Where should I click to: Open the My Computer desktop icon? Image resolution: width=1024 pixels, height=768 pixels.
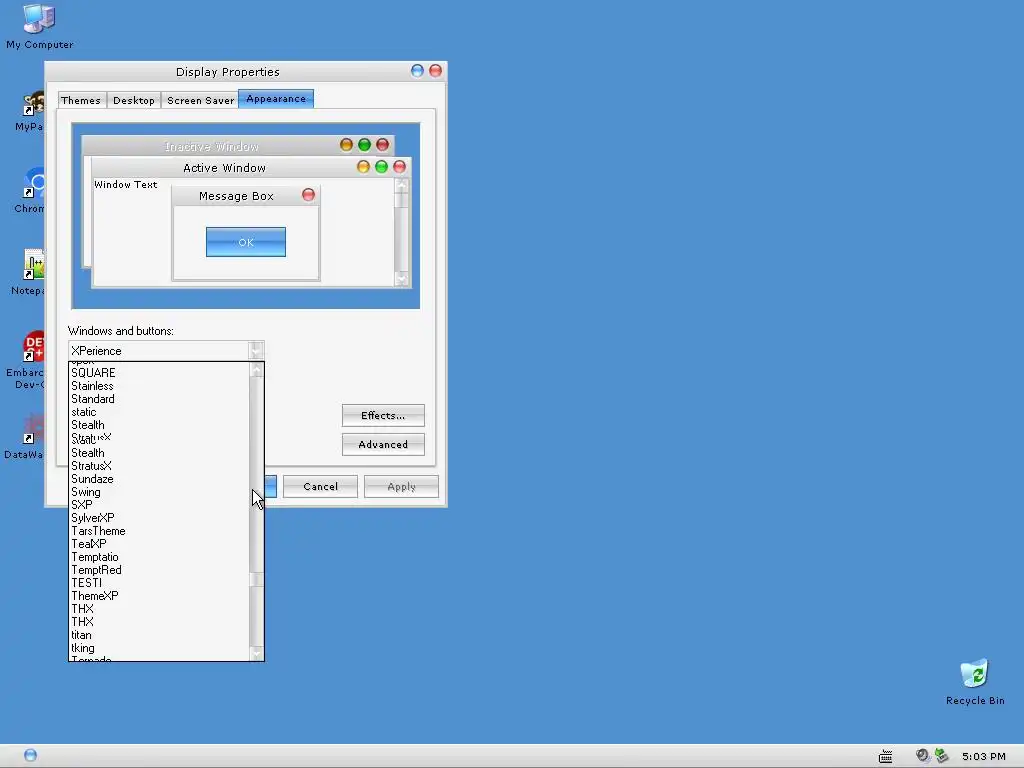39,26
